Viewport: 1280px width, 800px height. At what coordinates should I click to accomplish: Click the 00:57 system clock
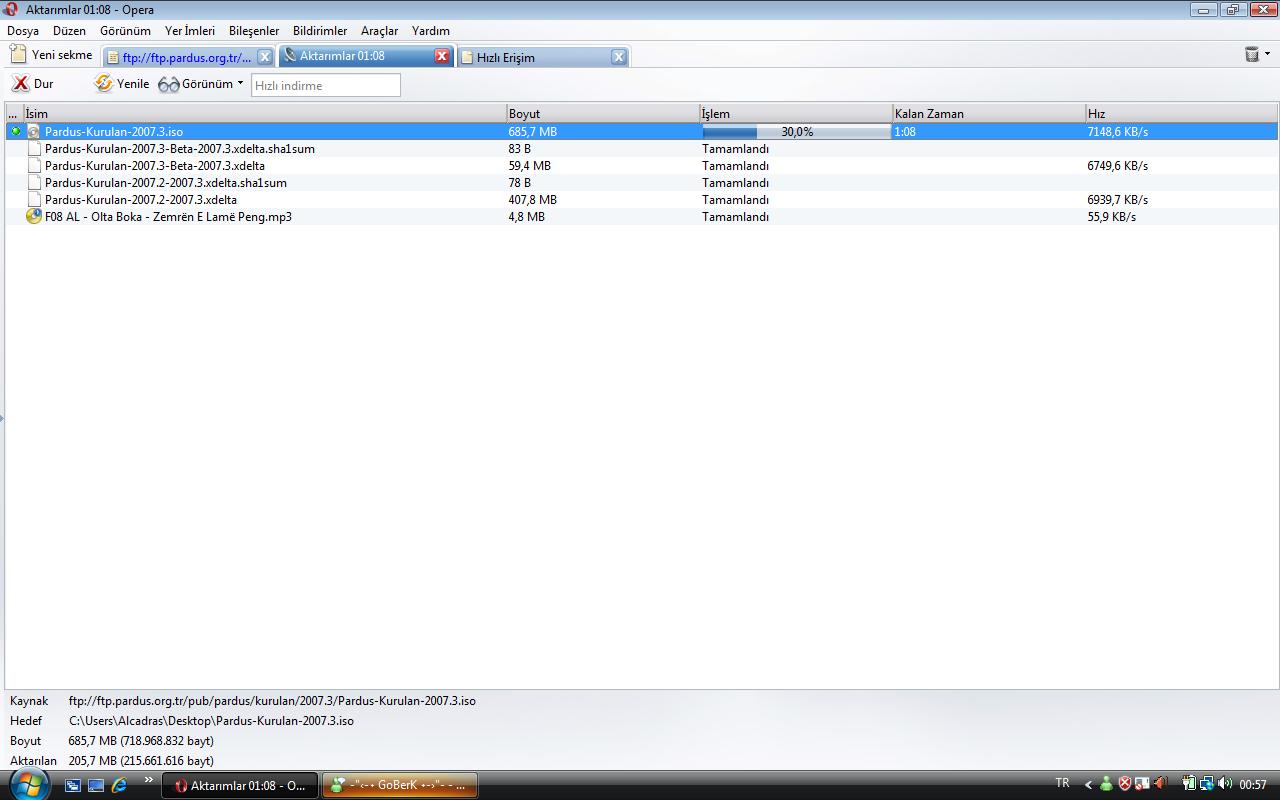click(1253, 785)
